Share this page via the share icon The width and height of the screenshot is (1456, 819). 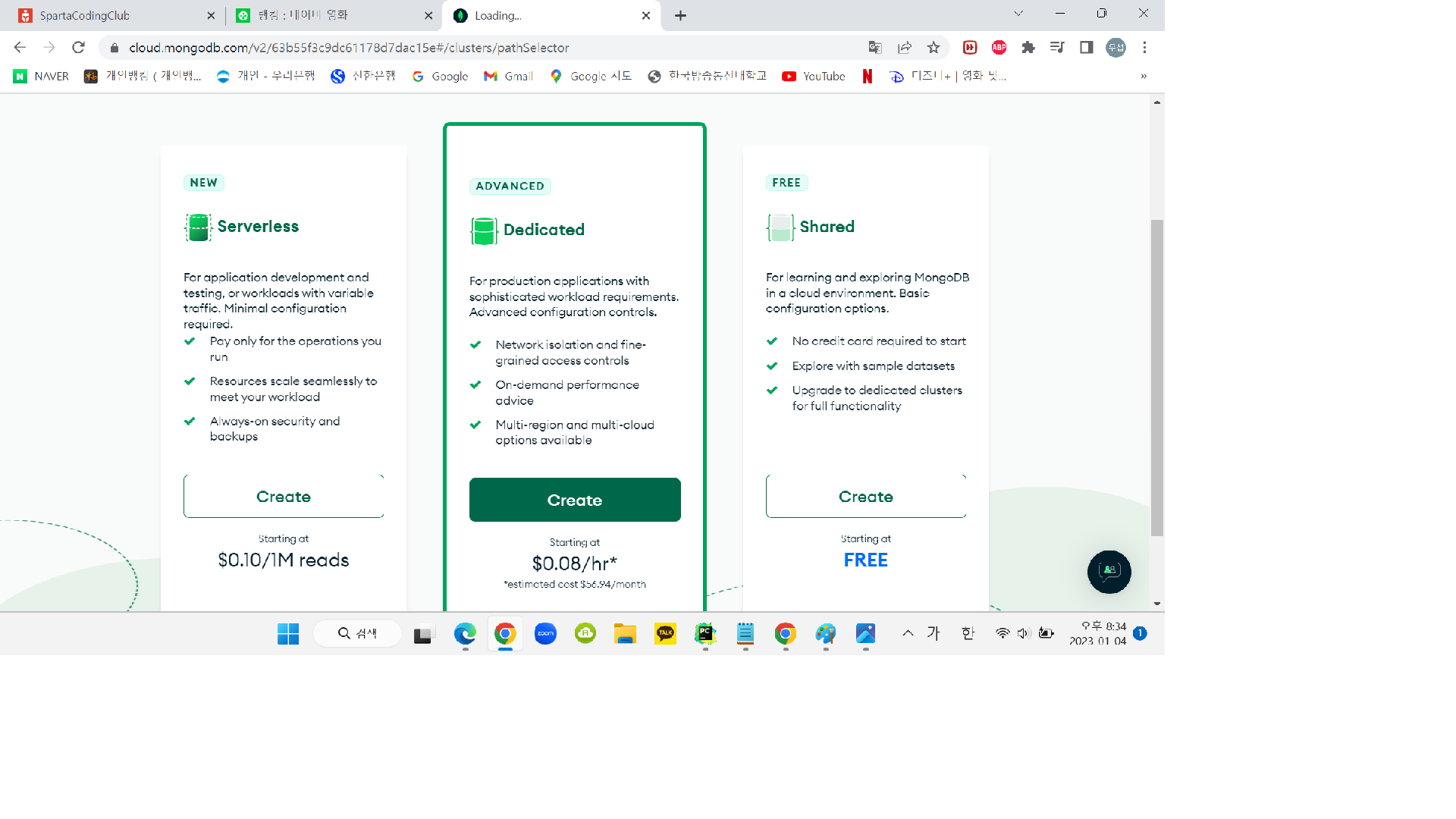point(905,48)
